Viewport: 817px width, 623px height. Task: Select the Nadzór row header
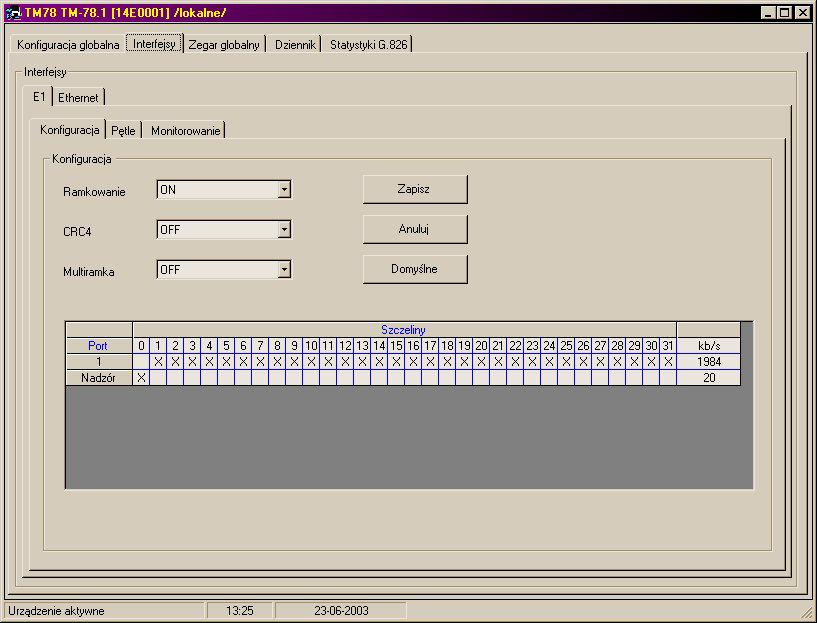click(x=99, y=378)
